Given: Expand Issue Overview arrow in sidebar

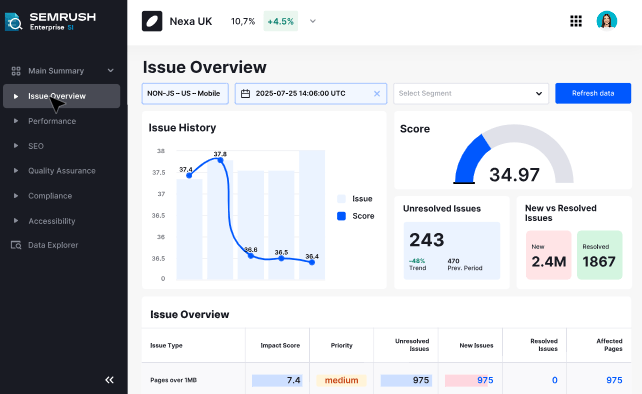Looking at the screenshot, I should point(16,96).
